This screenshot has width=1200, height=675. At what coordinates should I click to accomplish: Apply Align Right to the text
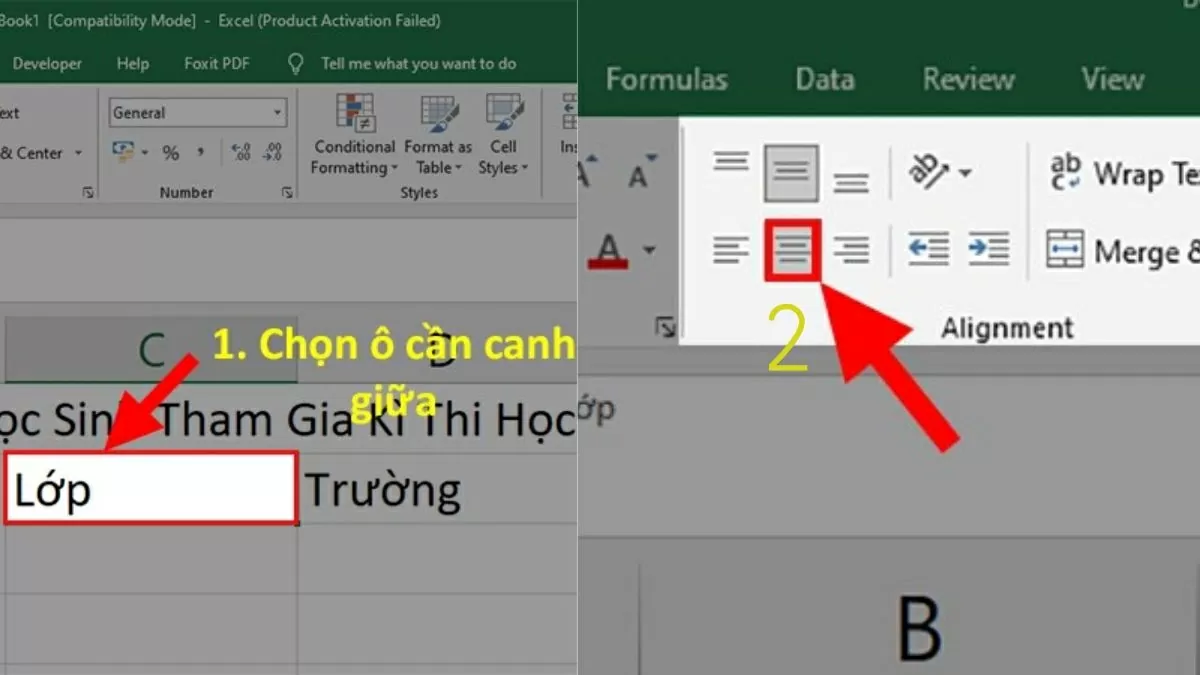(x=852, y=250)
